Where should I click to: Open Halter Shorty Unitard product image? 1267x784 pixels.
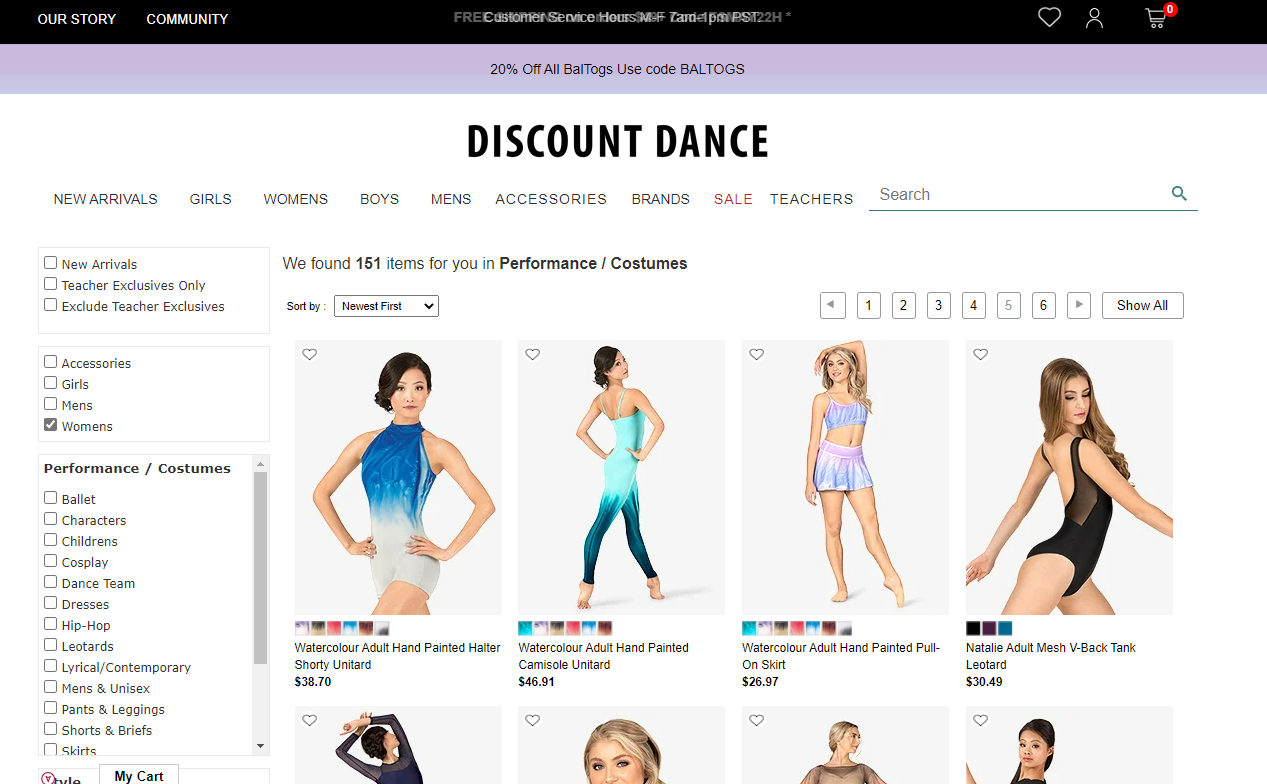(x=398, y=477)
